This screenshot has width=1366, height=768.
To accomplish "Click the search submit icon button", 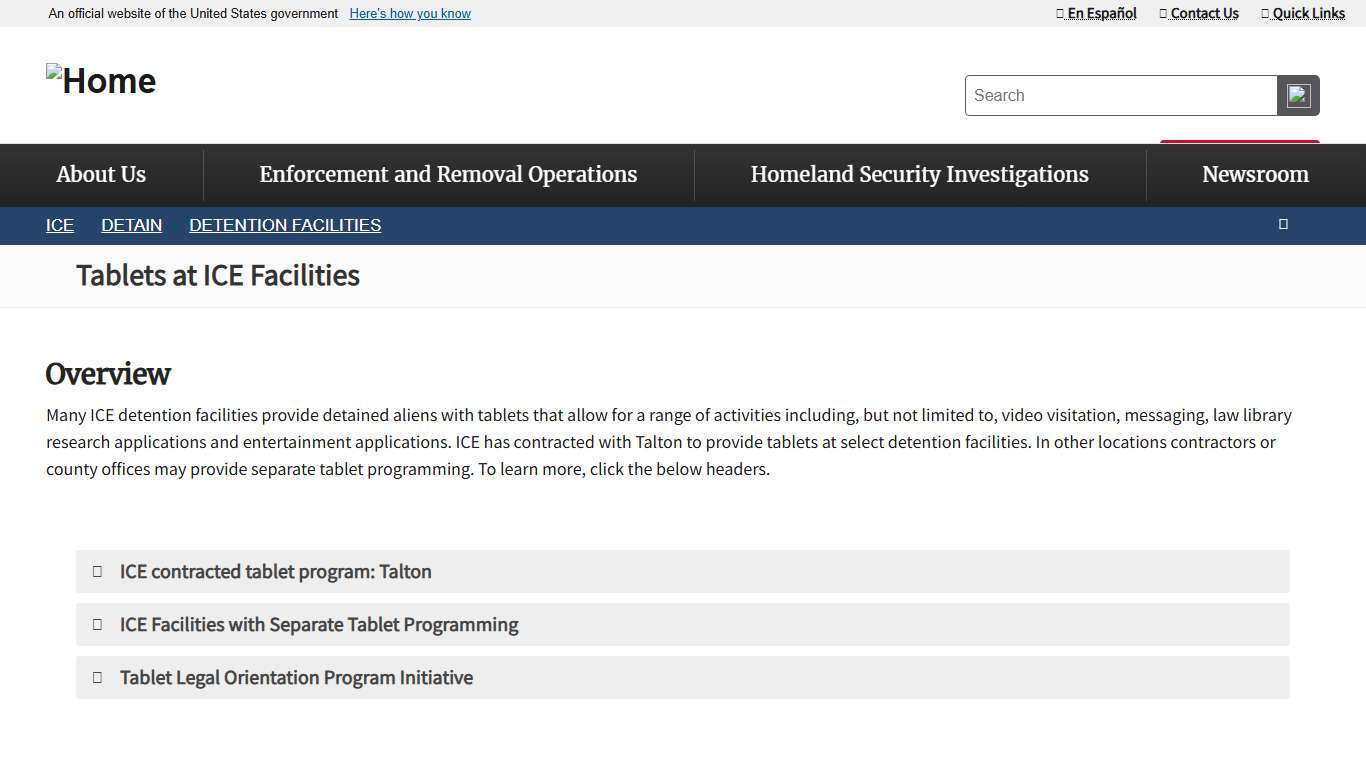I will click(1298, 96).
